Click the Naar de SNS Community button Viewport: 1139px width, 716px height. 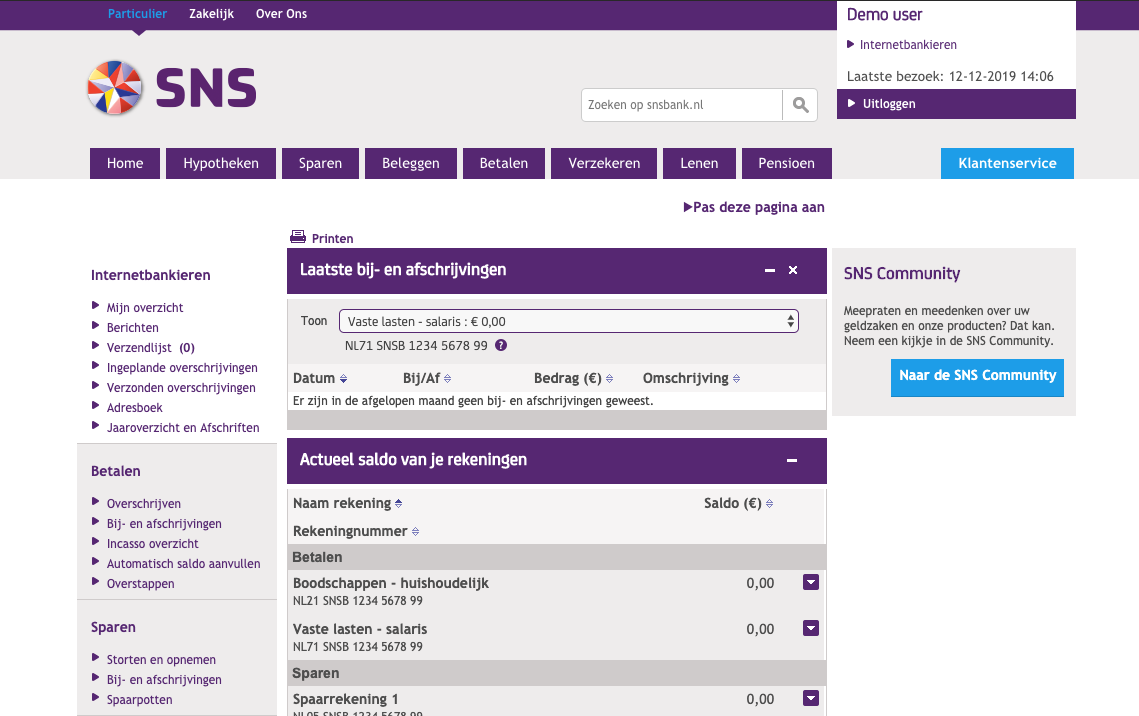tap(978, 378)
